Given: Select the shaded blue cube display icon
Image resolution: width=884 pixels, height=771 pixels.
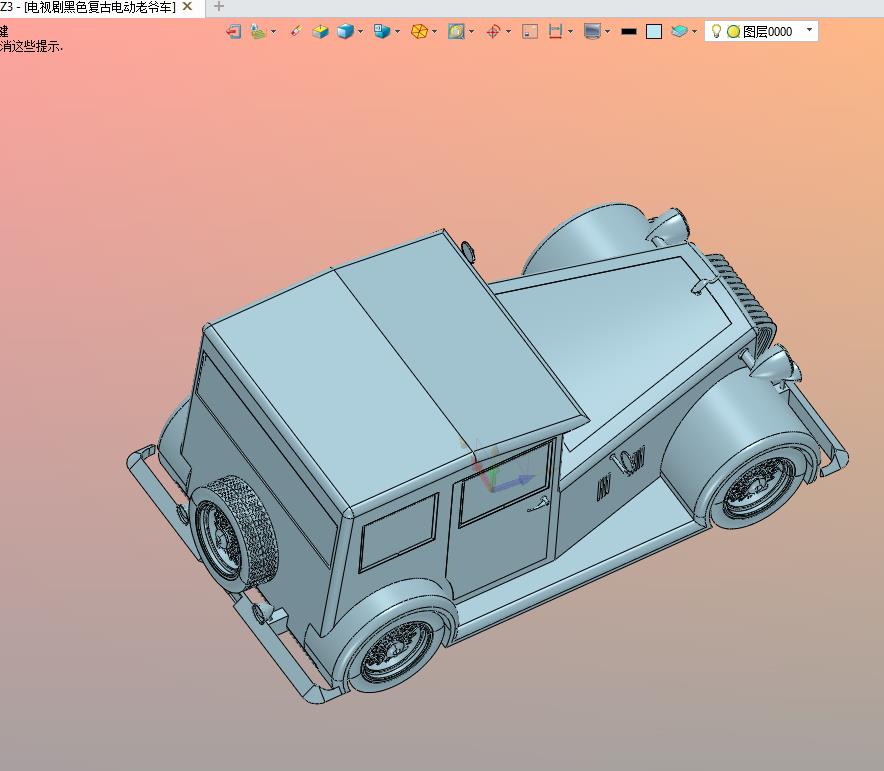Looking at the screenshot, I should coord(345,32).
